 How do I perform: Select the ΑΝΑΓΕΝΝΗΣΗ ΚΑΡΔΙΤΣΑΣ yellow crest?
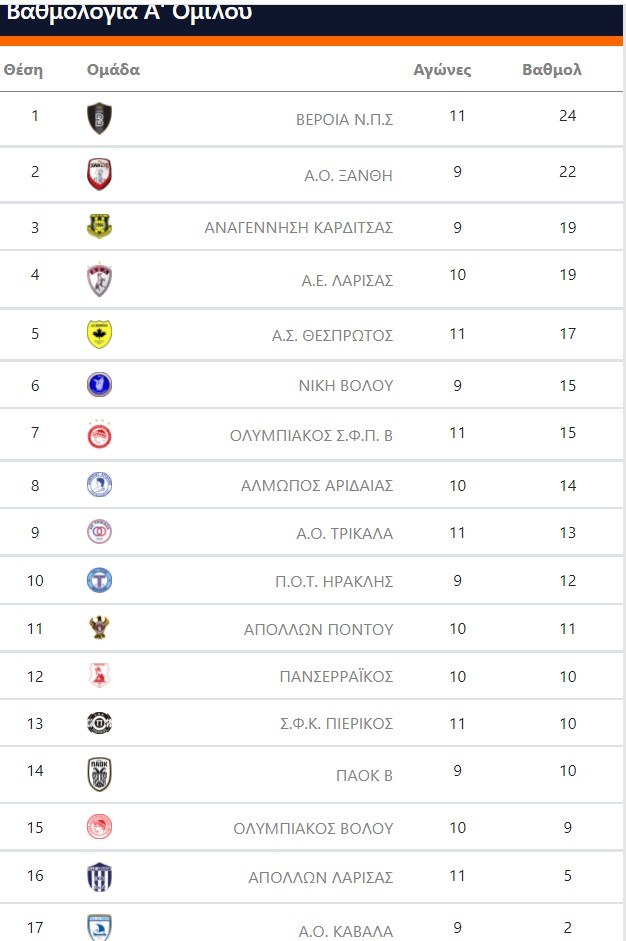point(99,227)
